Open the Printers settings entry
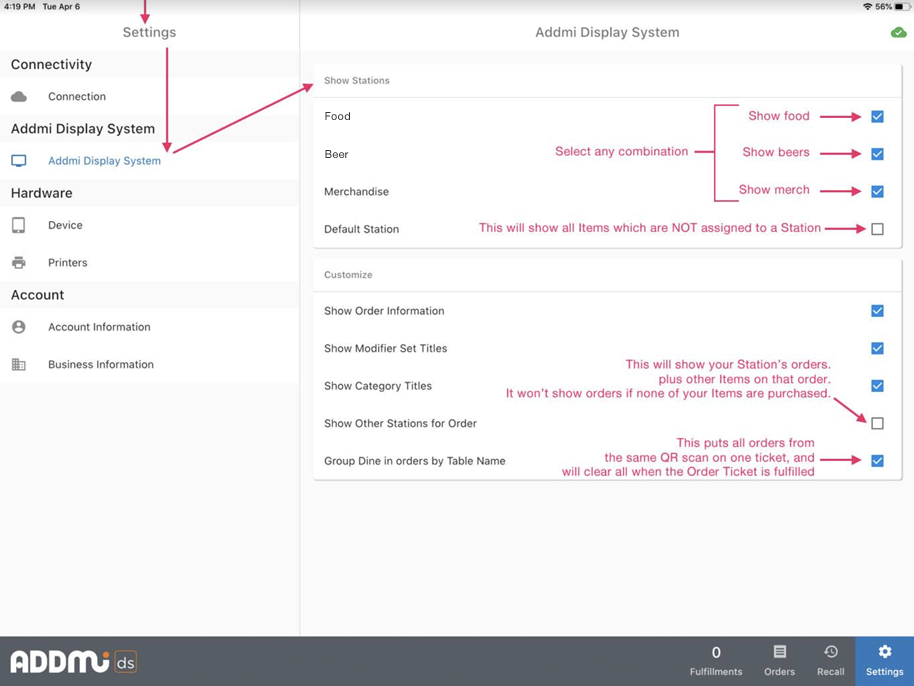This screenshot has height=686, width=914. 149,262
